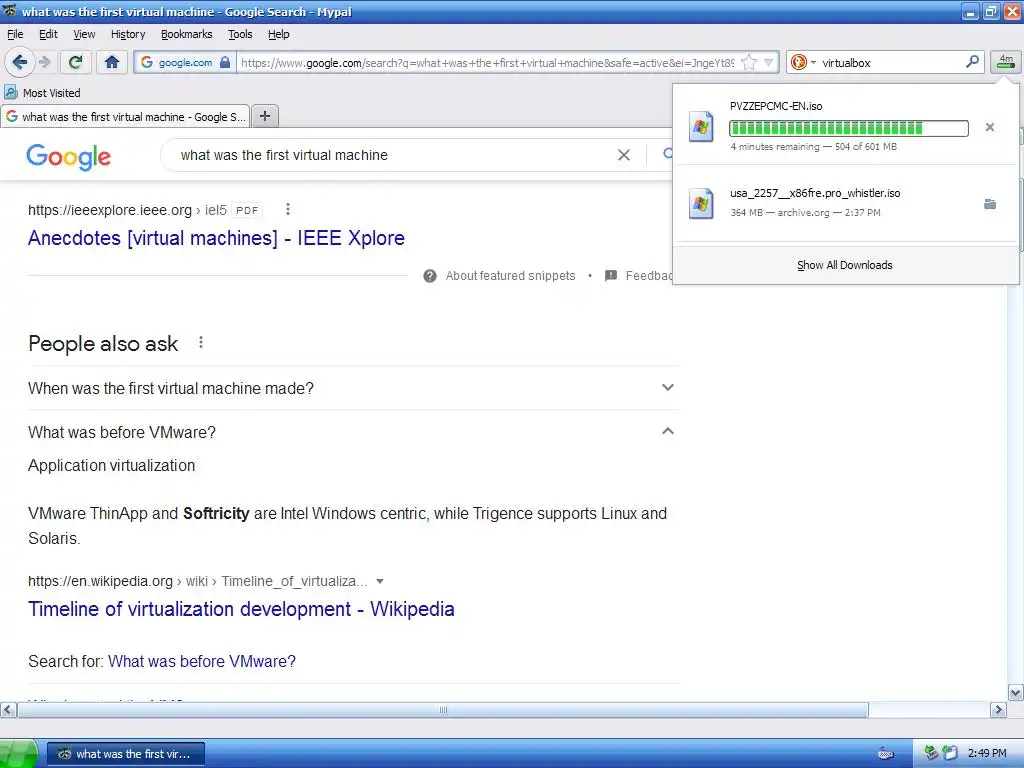Open dropdown next to Wikipedia result URL
1024x768 pixels.
tap(380, 581)
